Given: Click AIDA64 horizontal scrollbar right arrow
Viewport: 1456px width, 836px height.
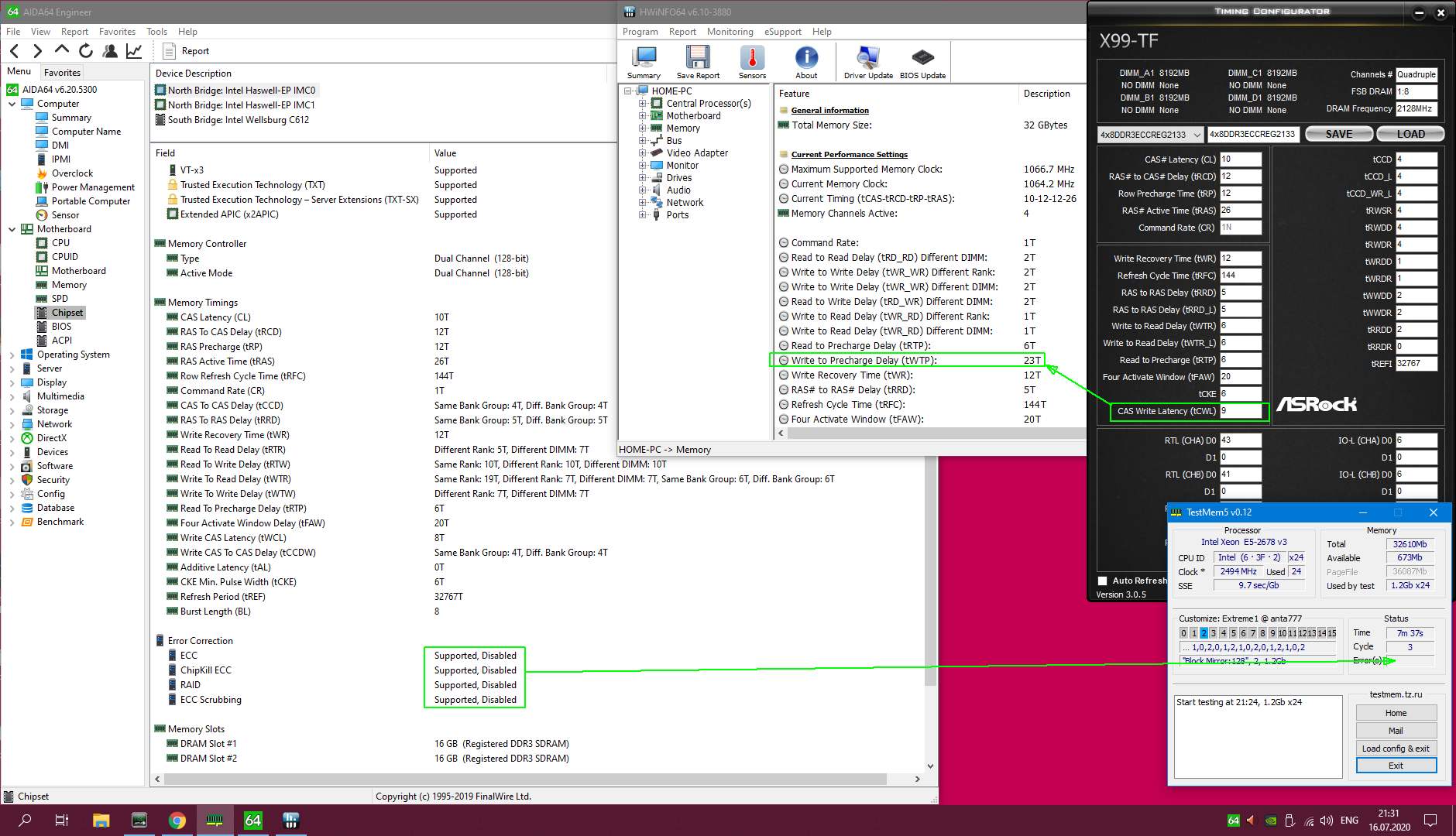Looking at the screenshot, I should pyautogui.click(x=918, y=779).
